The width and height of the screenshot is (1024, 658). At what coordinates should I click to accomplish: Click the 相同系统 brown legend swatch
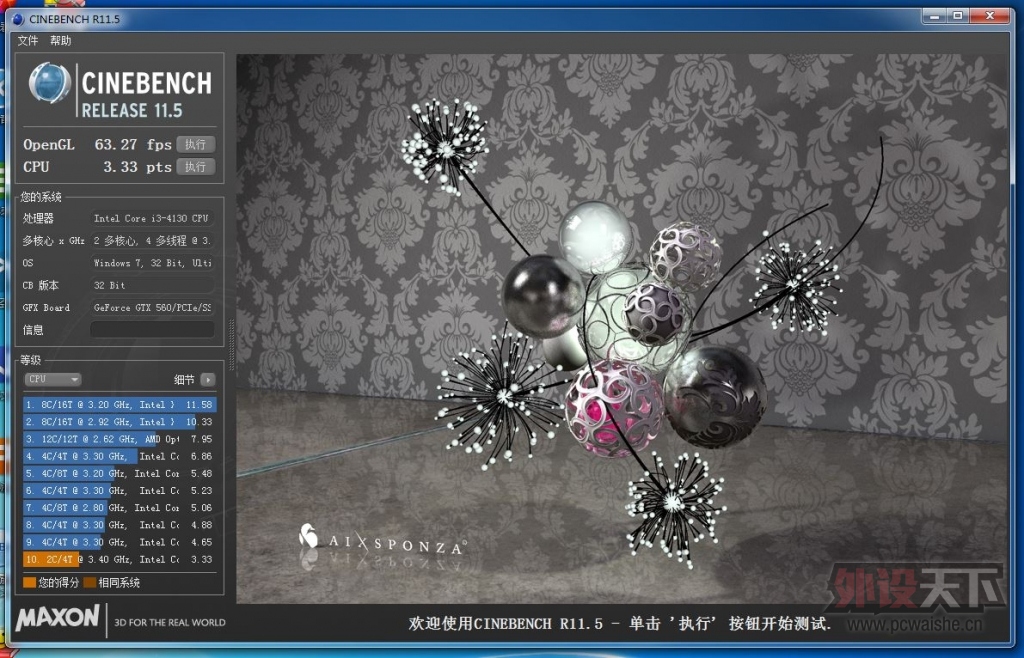[89, 582]
